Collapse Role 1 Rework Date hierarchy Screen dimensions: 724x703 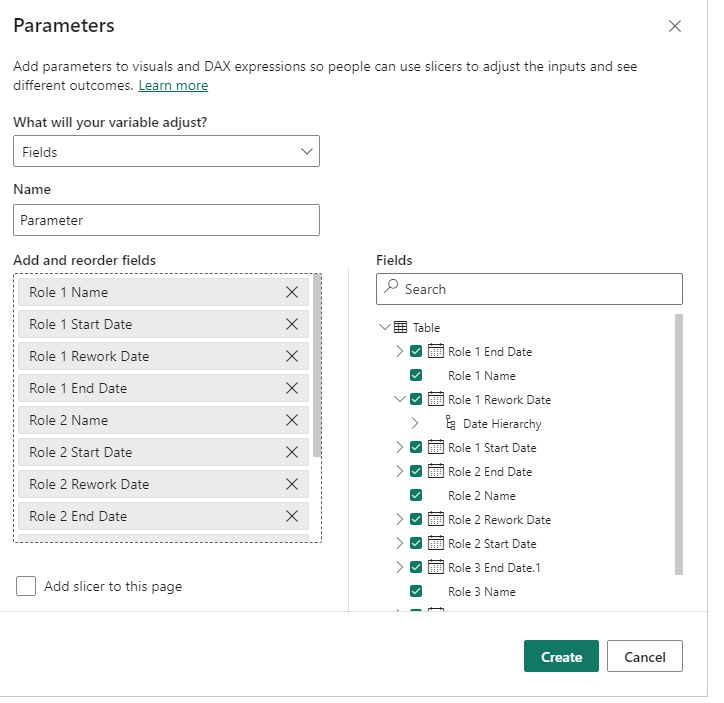click(399, 399)
